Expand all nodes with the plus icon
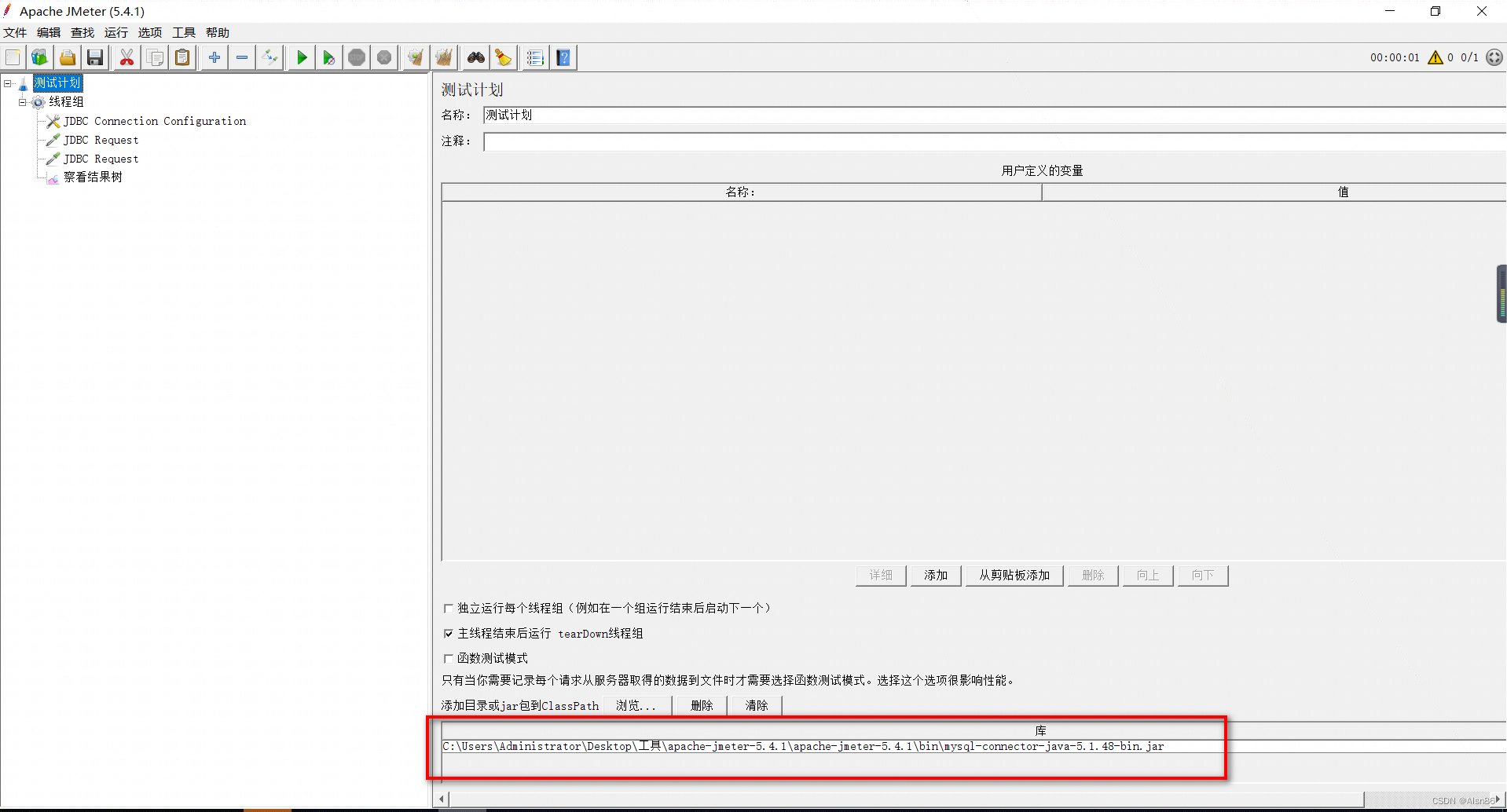This screenshot has width=1507, height=812. click(214, 57)
